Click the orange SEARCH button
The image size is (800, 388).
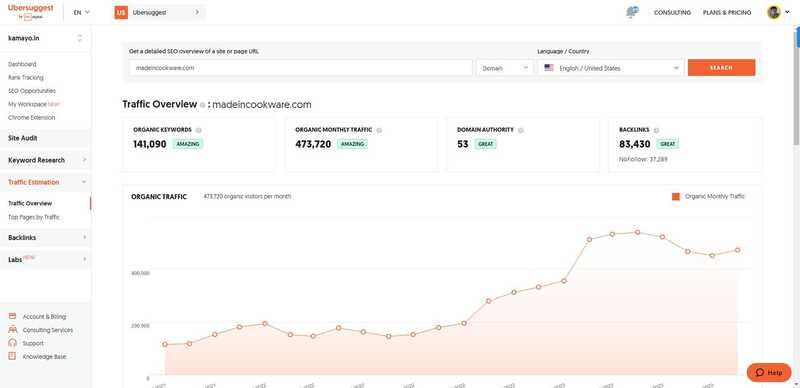(x=721, y=67)
